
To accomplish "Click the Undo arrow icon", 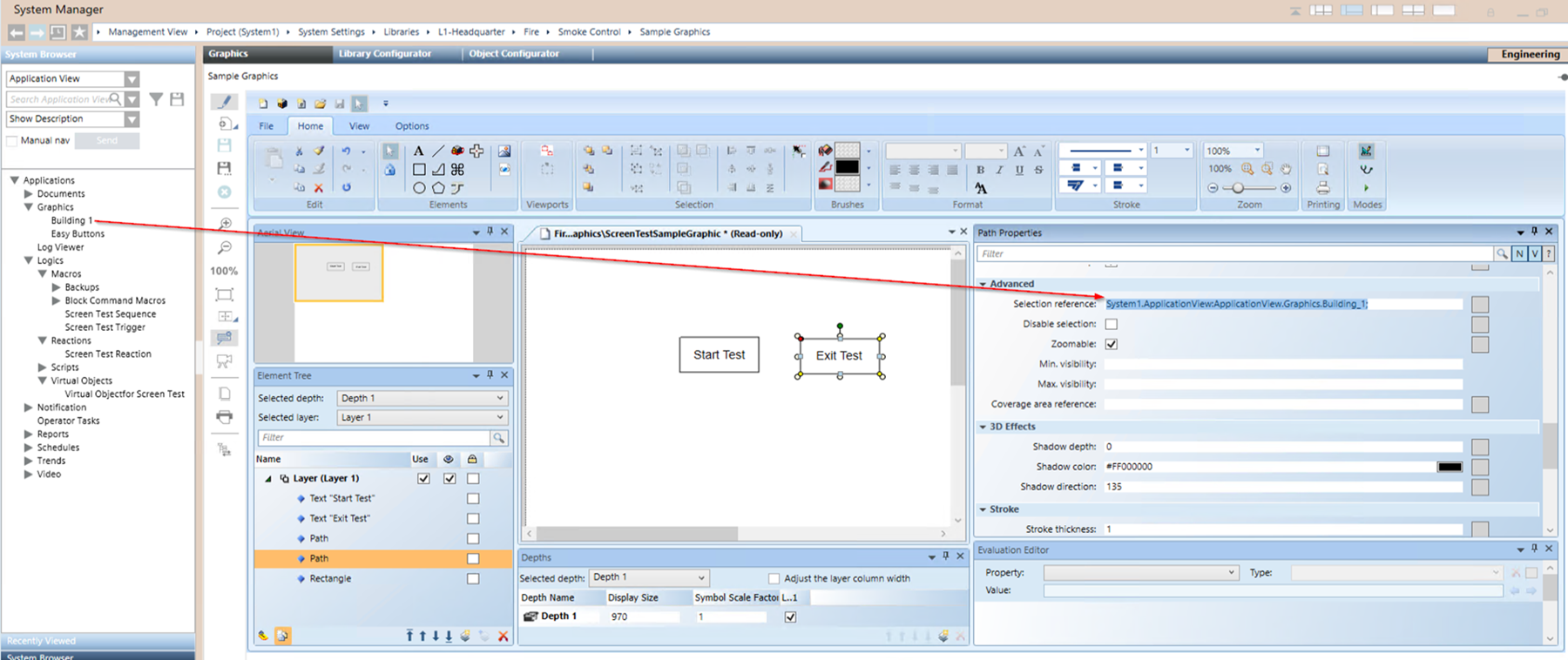I will (346, 151).
